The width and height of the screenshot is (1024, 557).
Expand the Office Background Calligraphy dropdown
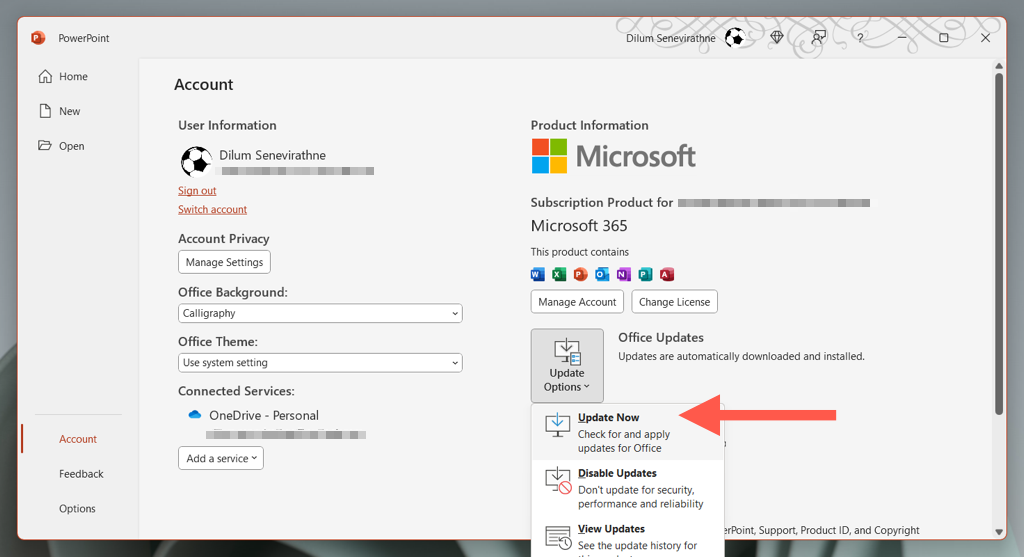click(320, 313)
